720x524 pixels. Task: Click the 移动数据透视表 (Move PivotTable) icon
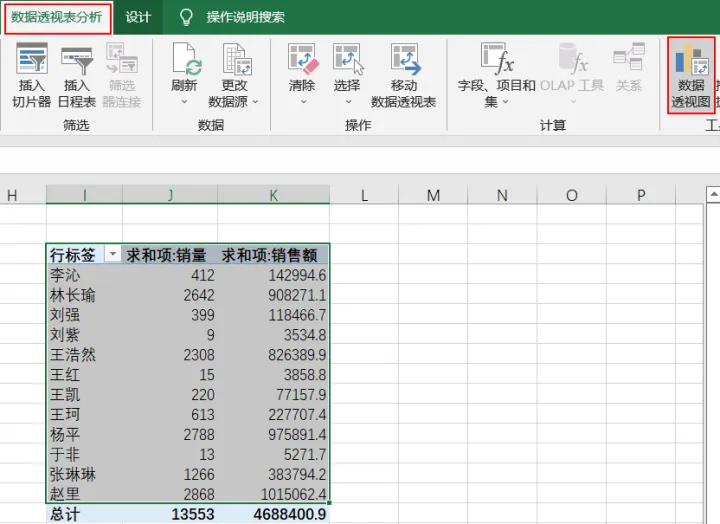tap(404, 59)
